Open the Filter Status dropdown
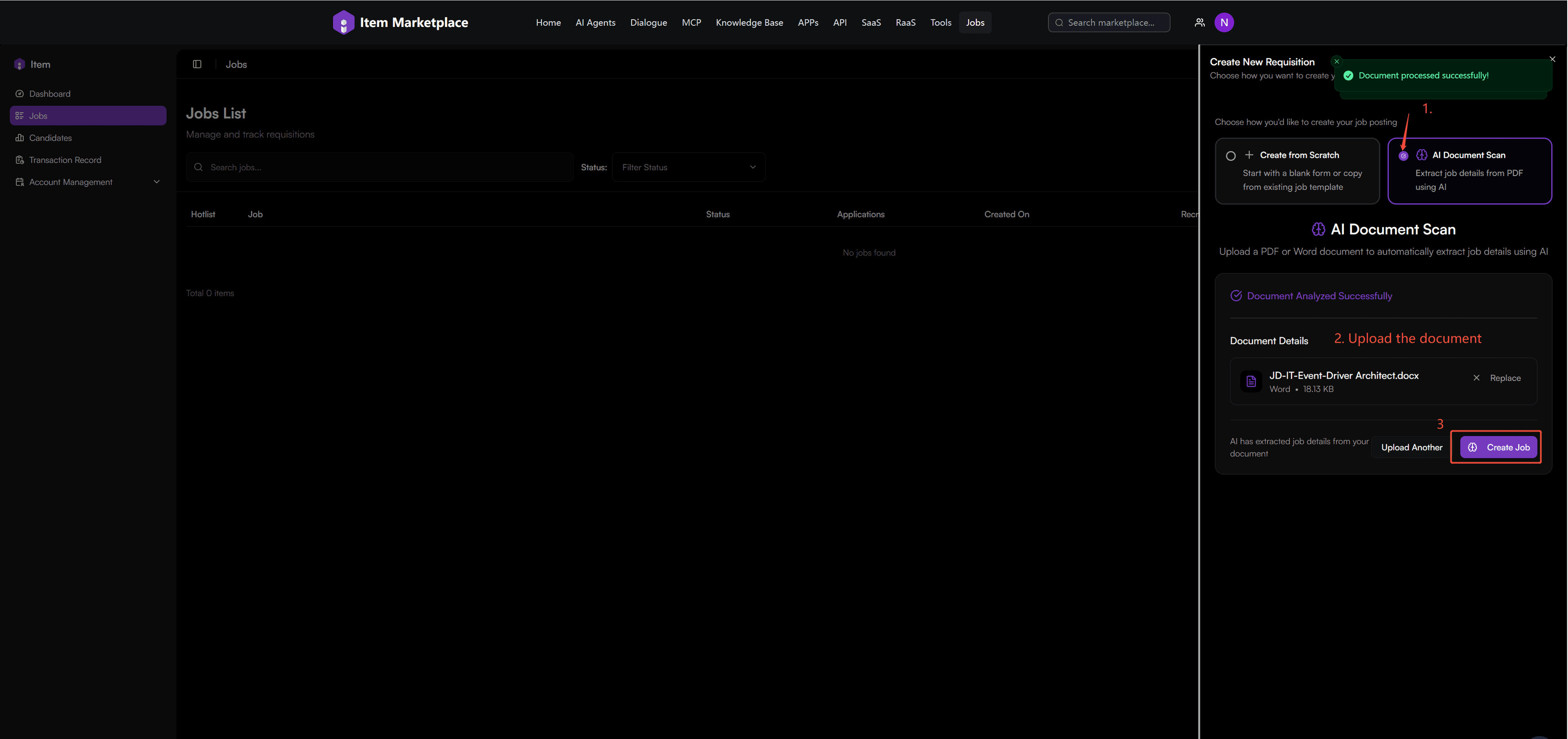Viewport: 1568px width, 739px height. pos(688,167)
